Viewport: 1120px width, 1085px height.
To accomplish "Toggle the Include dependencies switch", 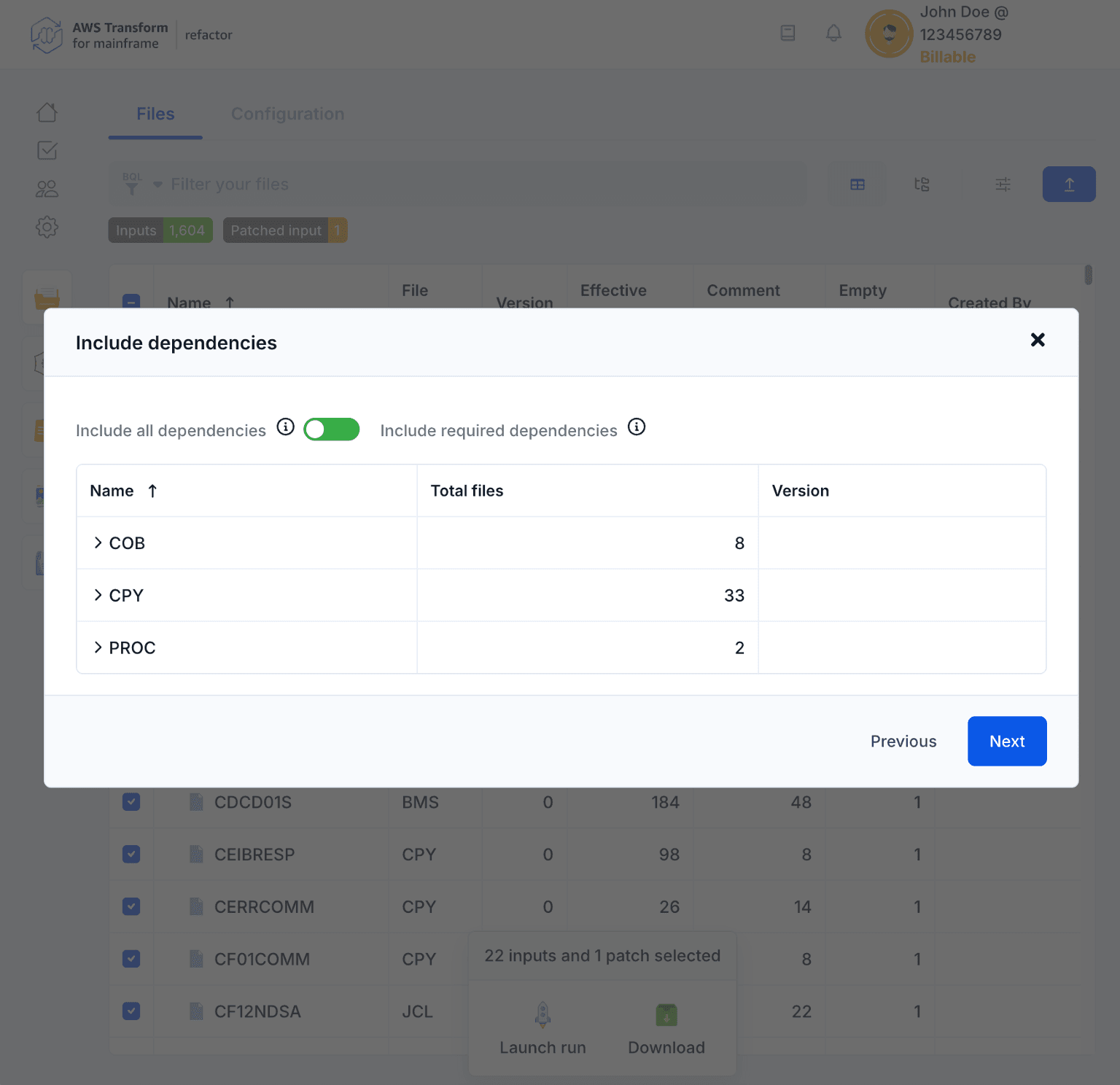I will 332,429.
